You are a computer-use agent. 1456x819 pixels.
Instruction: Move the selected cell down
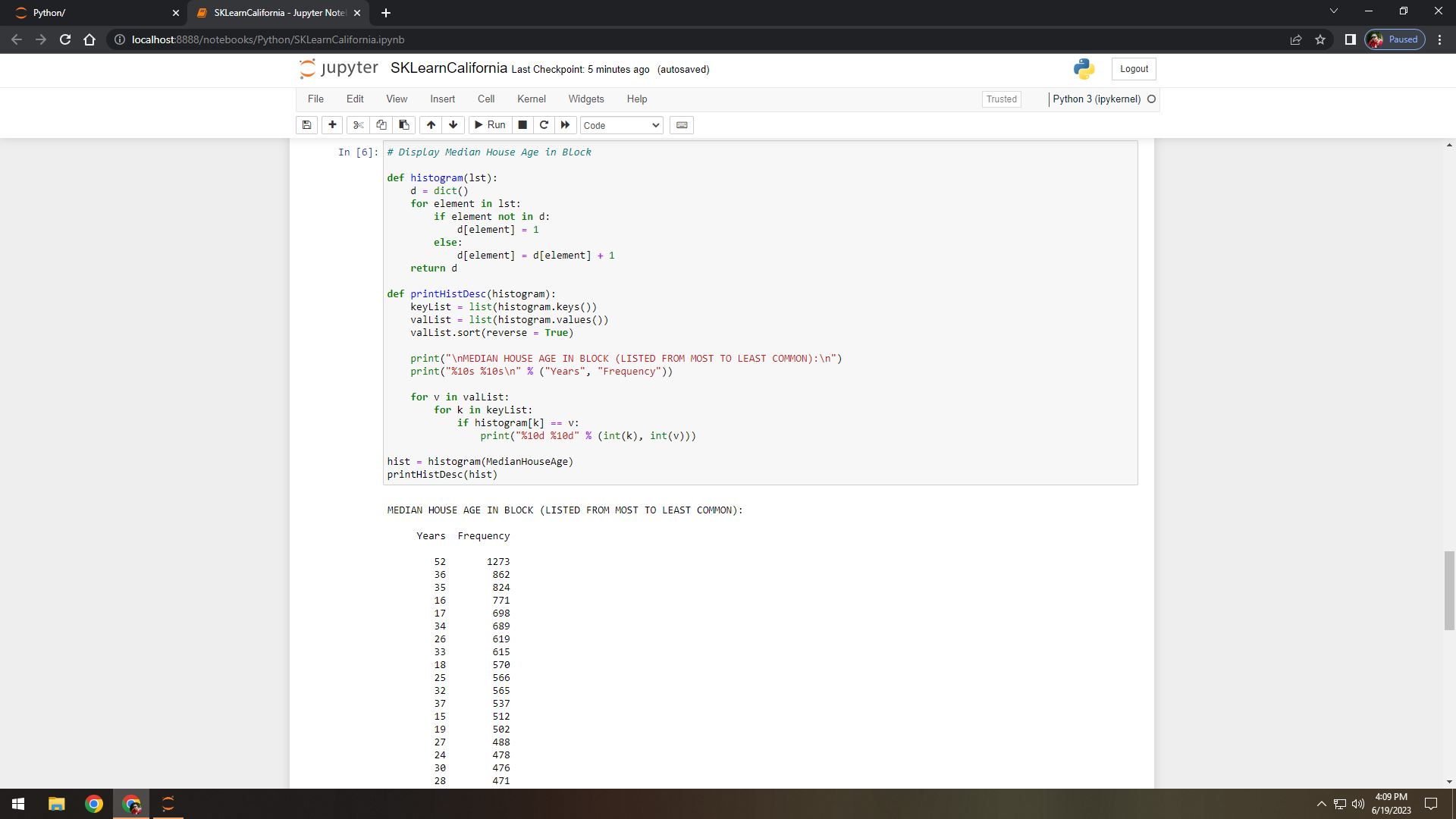453,125
